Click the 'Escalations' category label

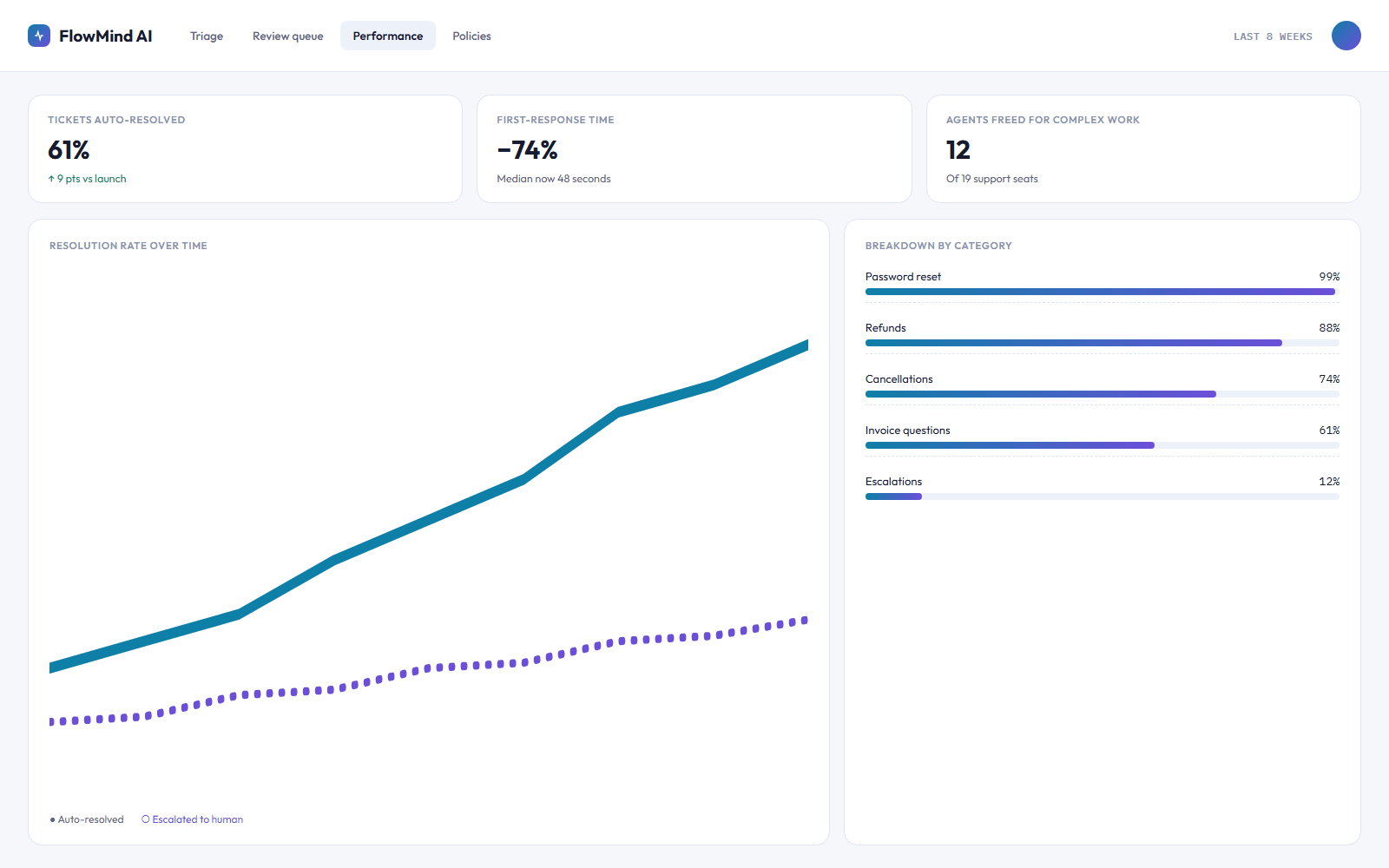tap(893, 482)
